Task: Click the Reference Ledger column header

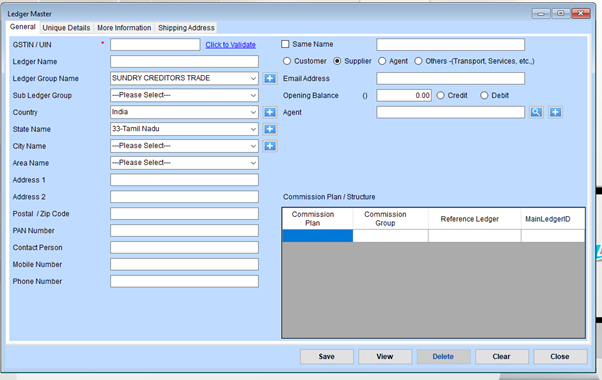Action: [475, 219]
